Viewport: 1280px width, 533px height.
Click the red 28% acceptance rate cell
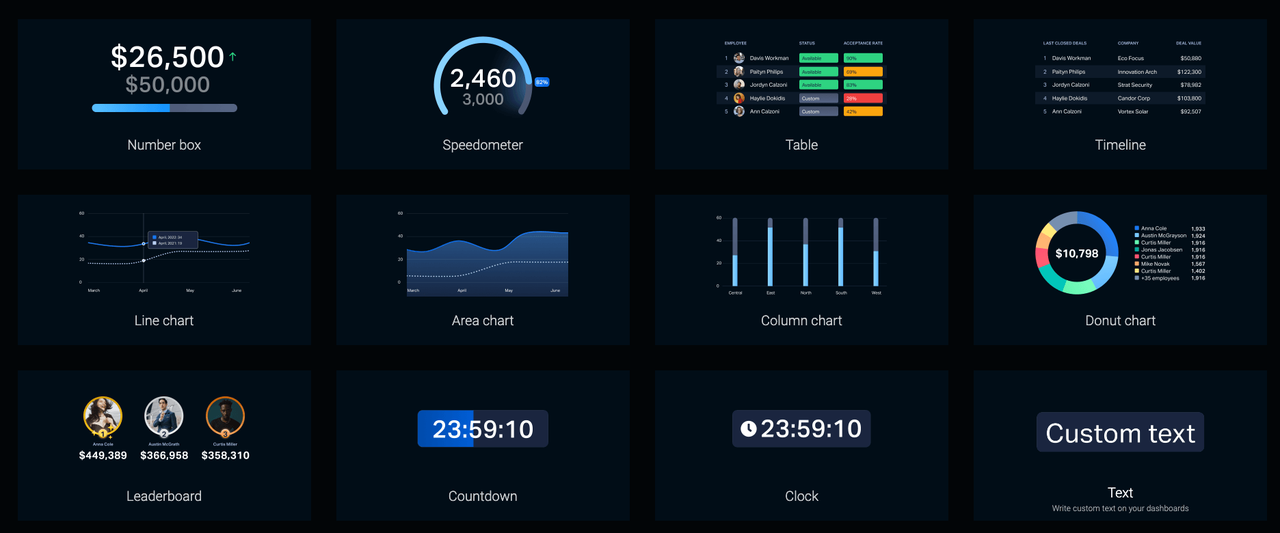[862, 98]
